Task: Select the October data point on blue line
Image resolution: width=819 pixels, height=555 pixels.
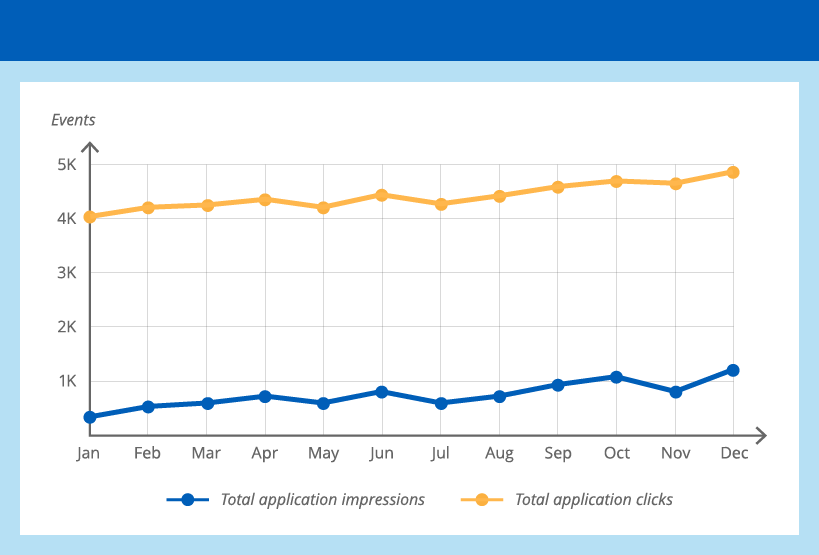Action: (x=616, y=377)
